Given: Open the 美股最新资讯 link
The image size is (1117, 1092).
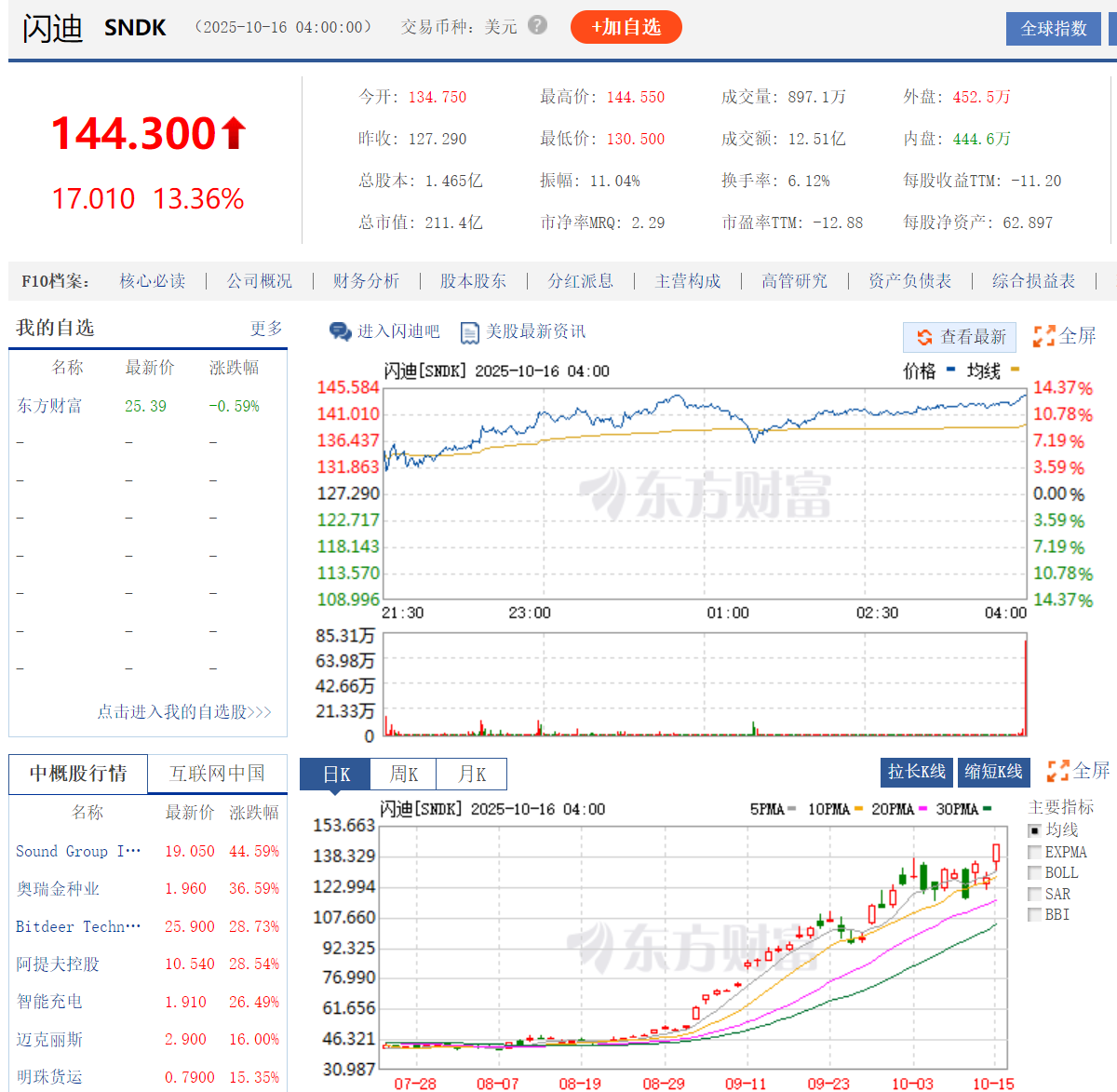Looking at the screenshot, I should (536, 331).
